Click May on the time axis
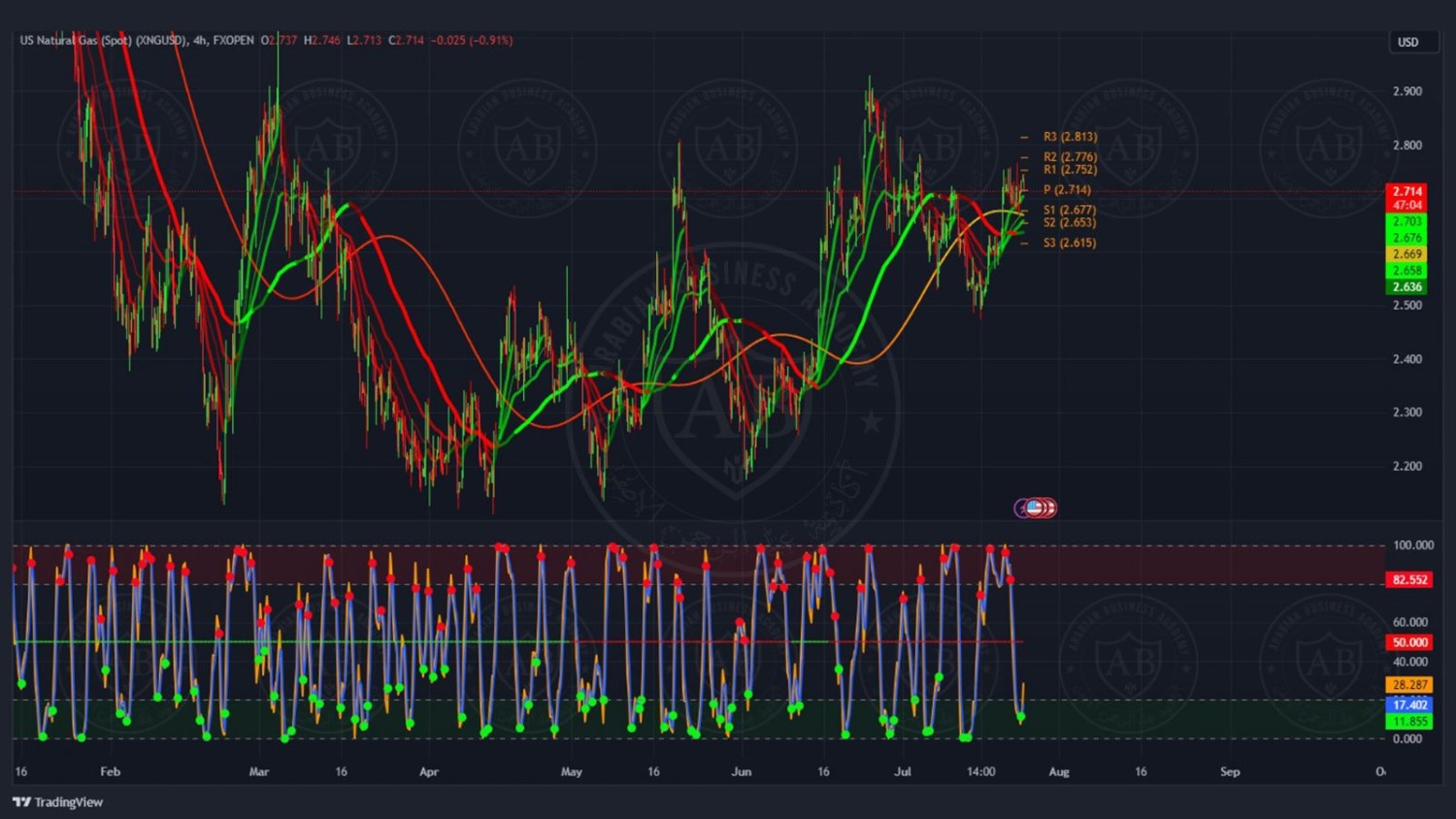The height and width of the screenshot is (819, 1456). [572, 772]
